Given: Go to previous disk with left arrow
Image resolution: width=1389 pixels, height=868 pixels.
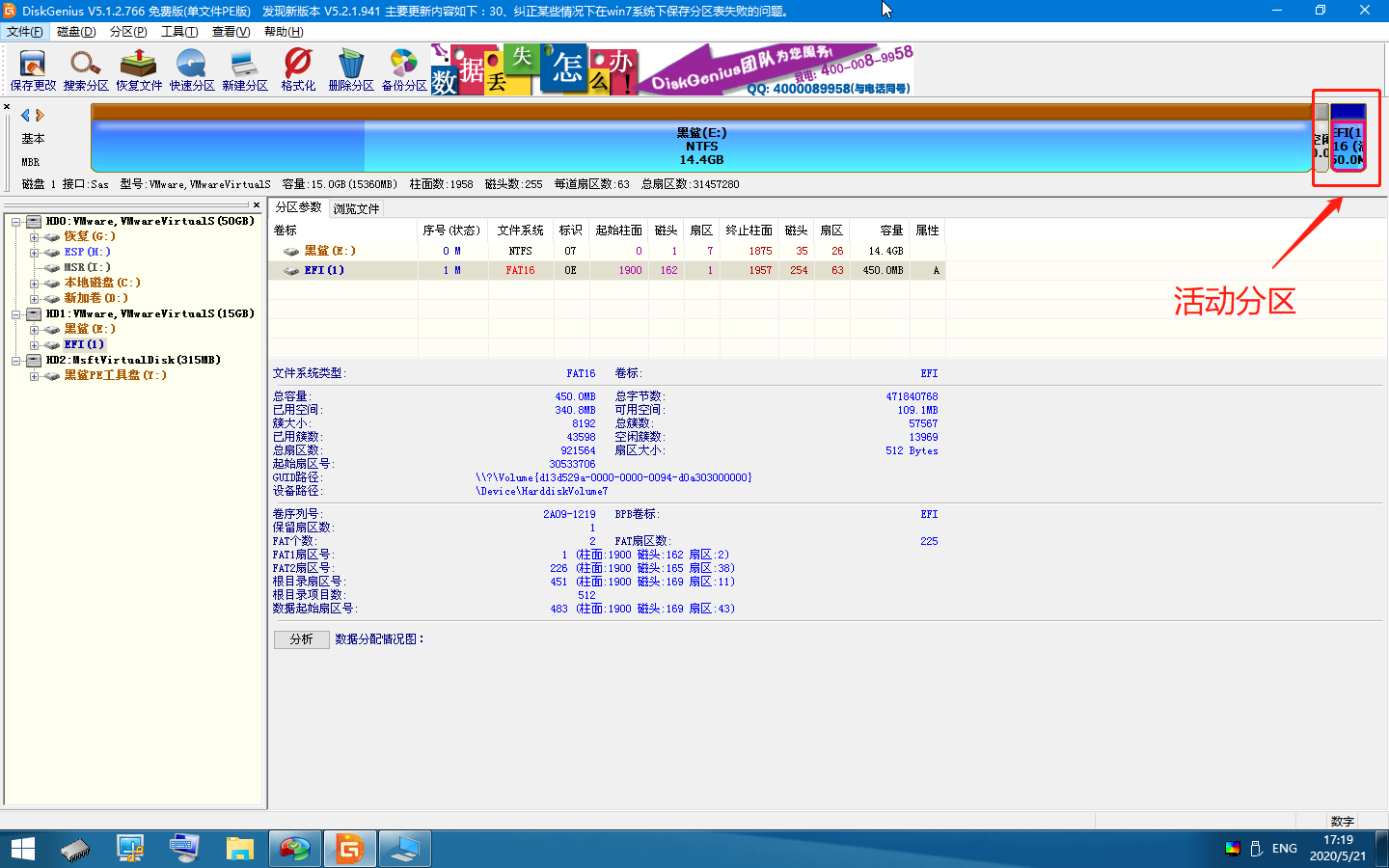Looking at the screenshot, I should tap(26, 115).
